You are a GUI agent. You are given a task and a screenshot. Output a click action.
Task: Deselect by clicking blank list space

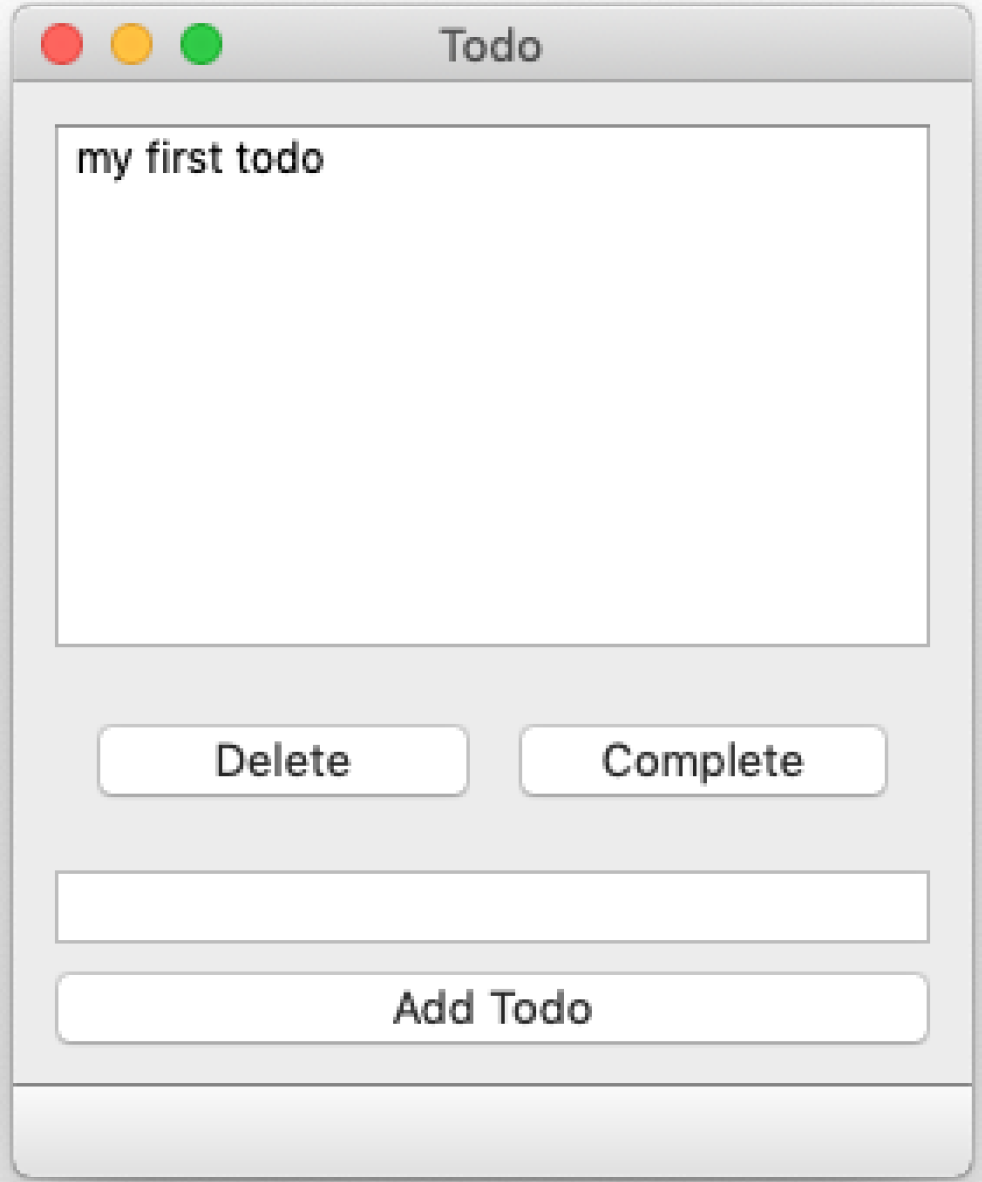492,415
